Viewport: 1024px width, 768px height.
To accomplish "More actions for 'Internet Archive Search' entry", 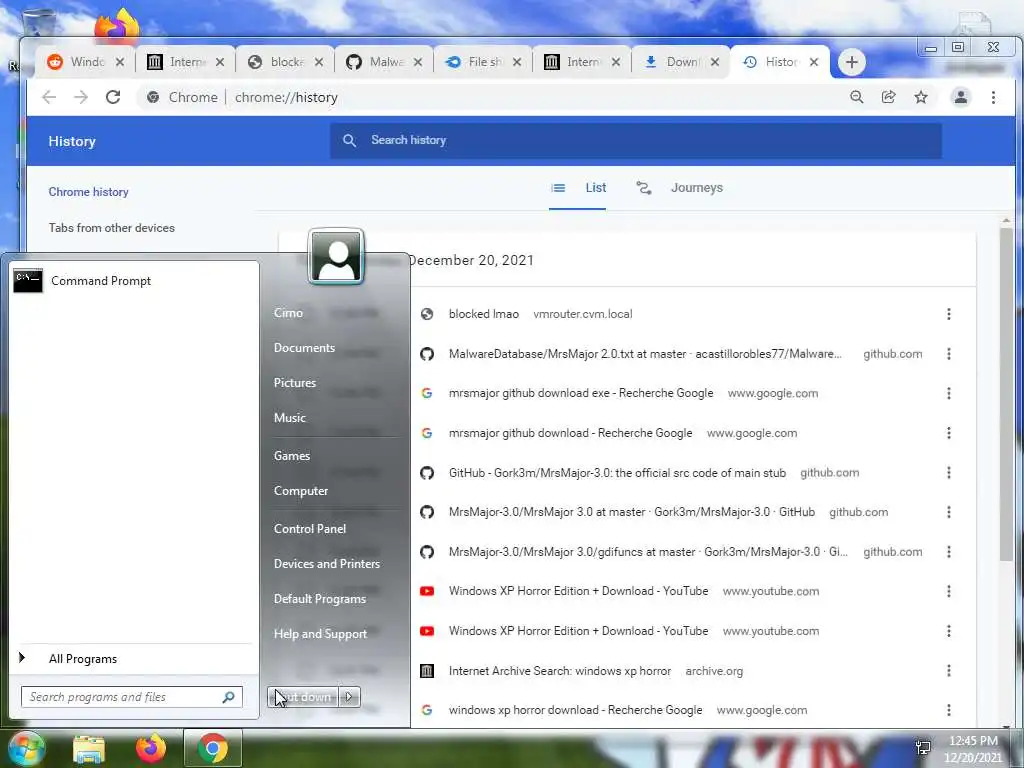I will pos(949,671).
